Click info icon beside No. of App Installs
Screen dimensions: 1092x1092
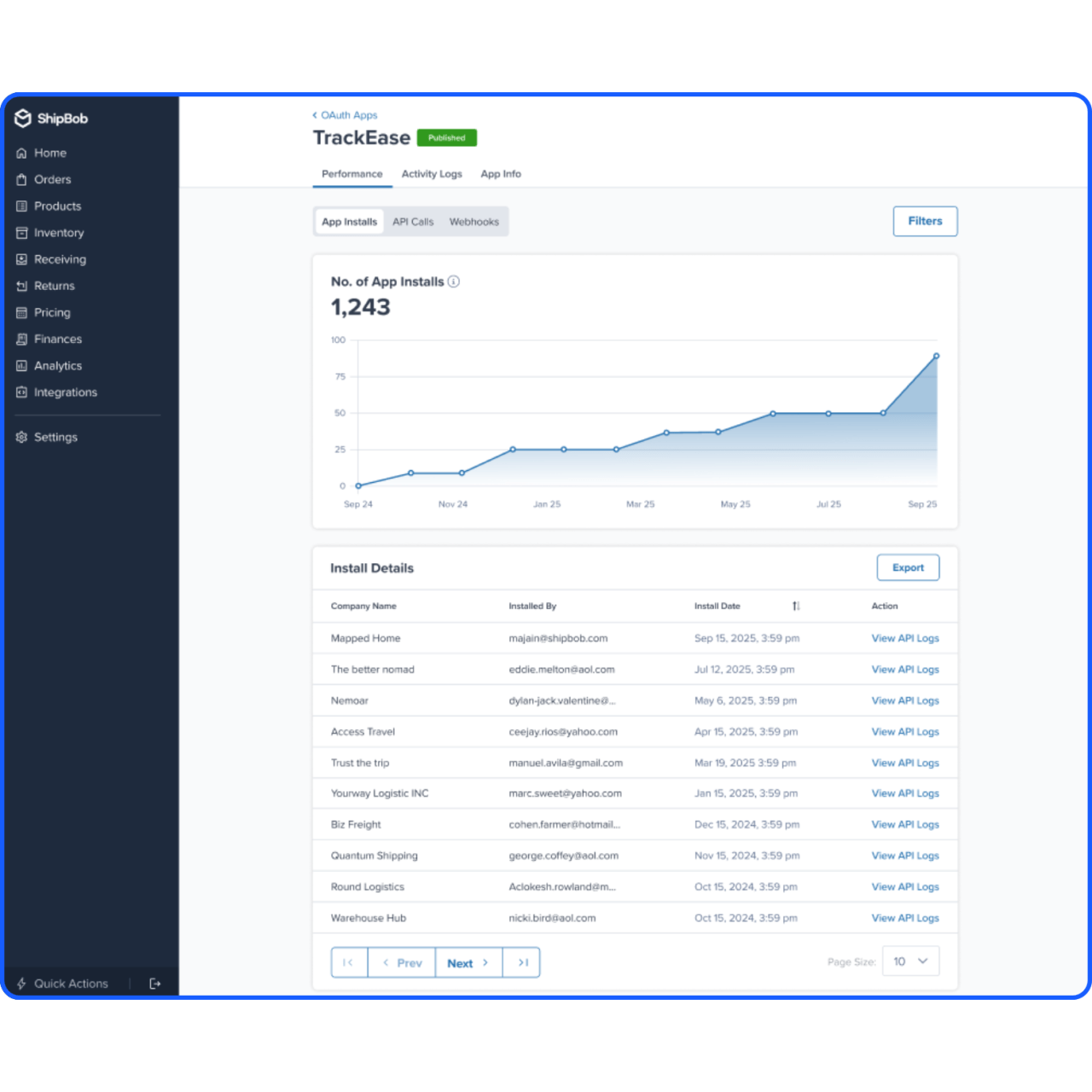tap(454, 282)
